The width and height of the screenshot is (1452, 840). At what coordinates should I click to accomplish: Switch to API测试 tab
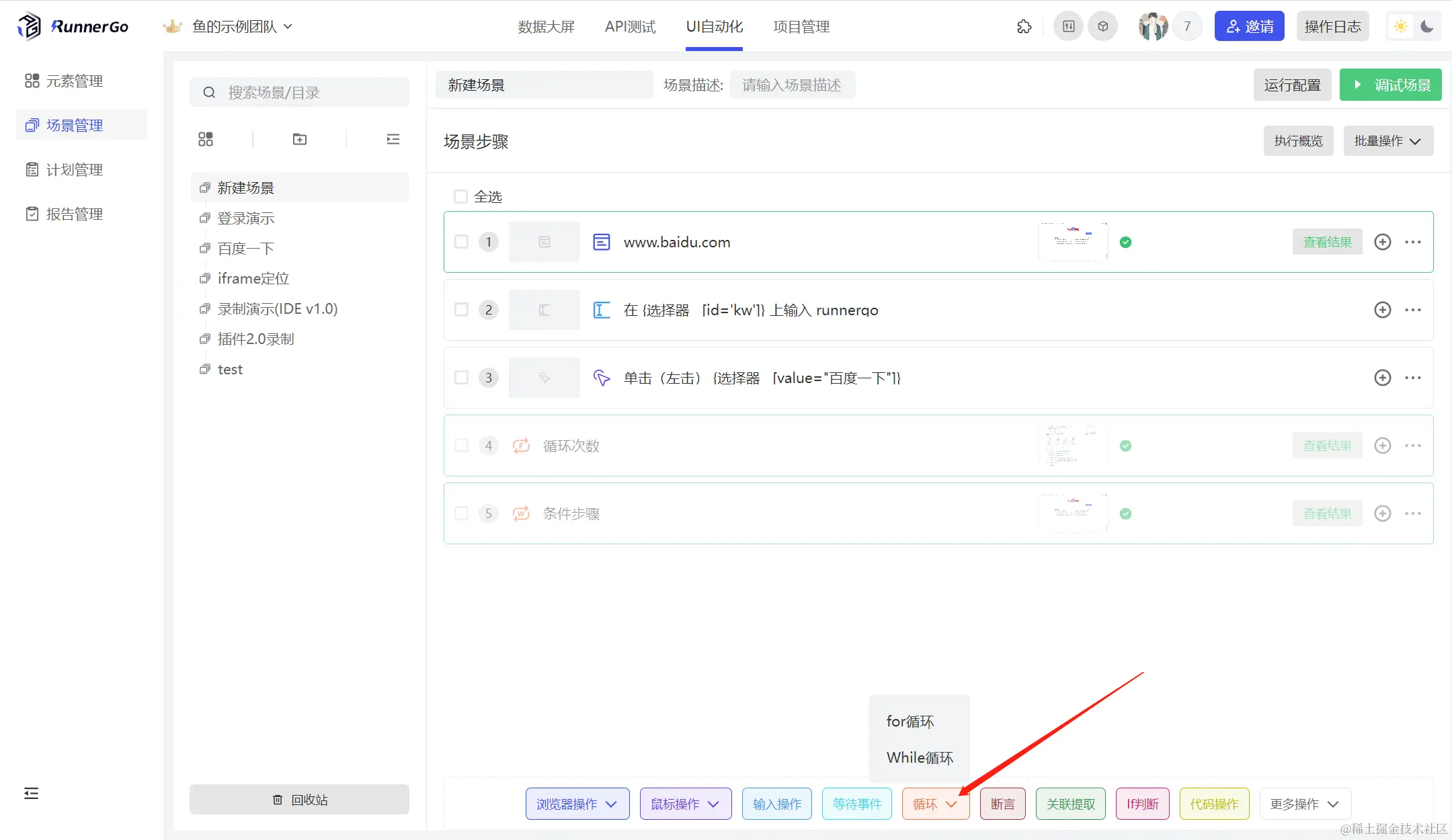point(630,27)
